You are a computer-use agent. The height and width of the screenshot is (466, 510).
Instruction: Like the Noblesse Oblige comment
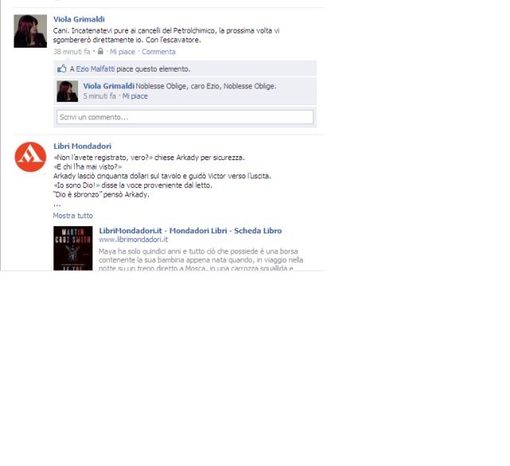tap(135, 96)
